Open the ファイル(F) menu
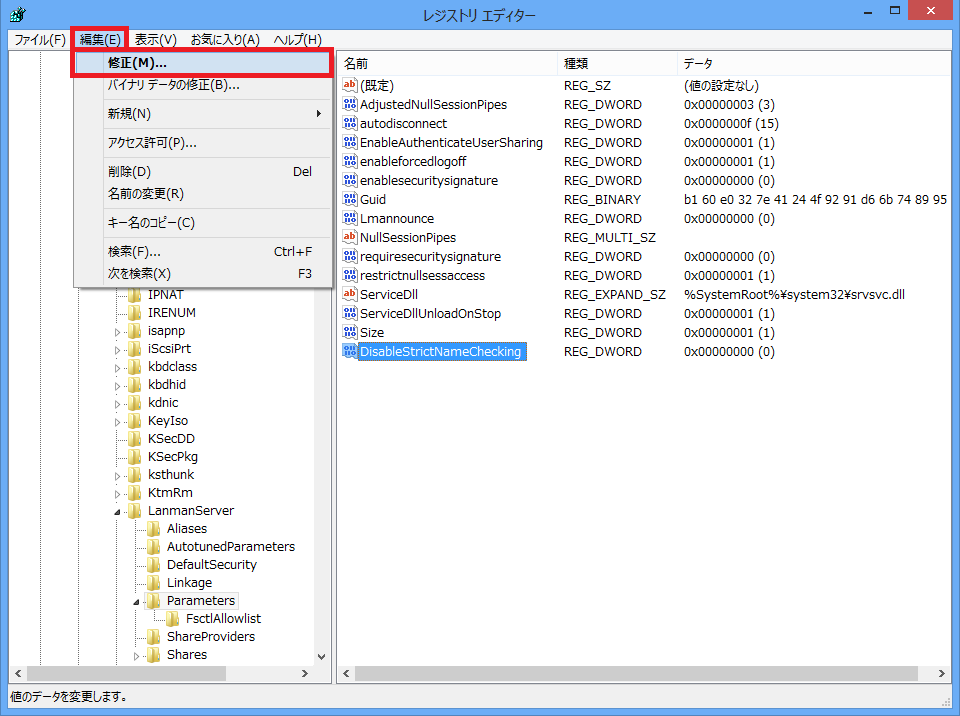Screen dimensions: 960x716 (x=40, y=39)
